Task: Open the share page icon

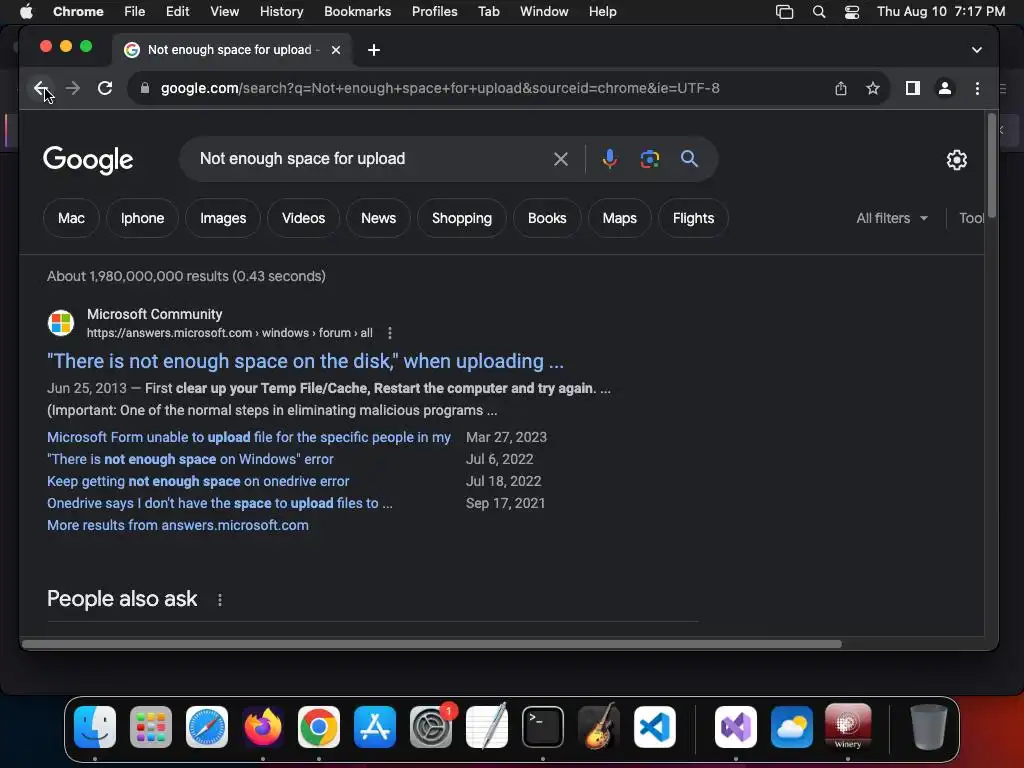Action: (840, 88)
